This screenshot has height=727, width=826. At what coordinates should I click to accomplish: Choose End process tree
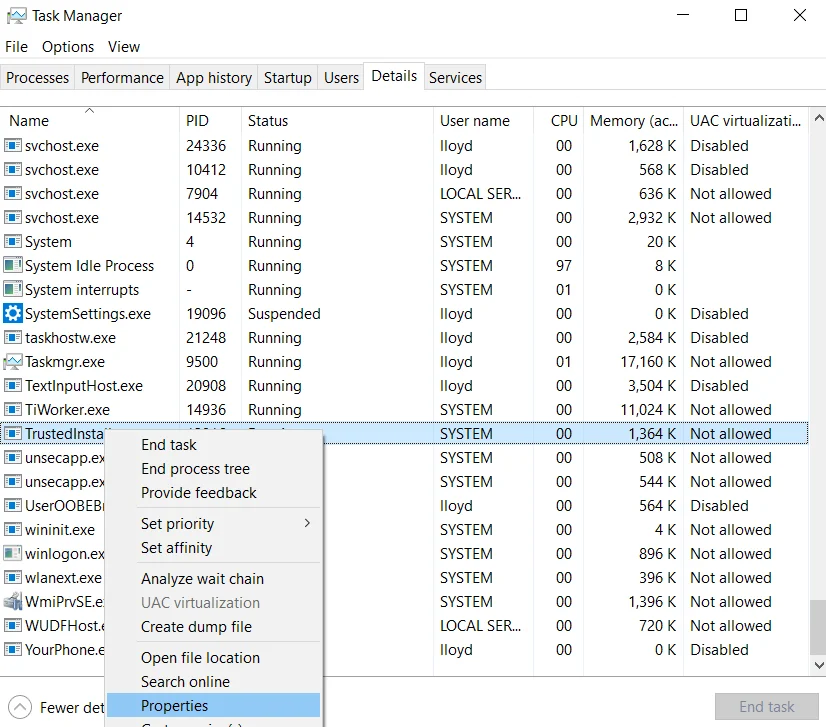coord(214,469)
